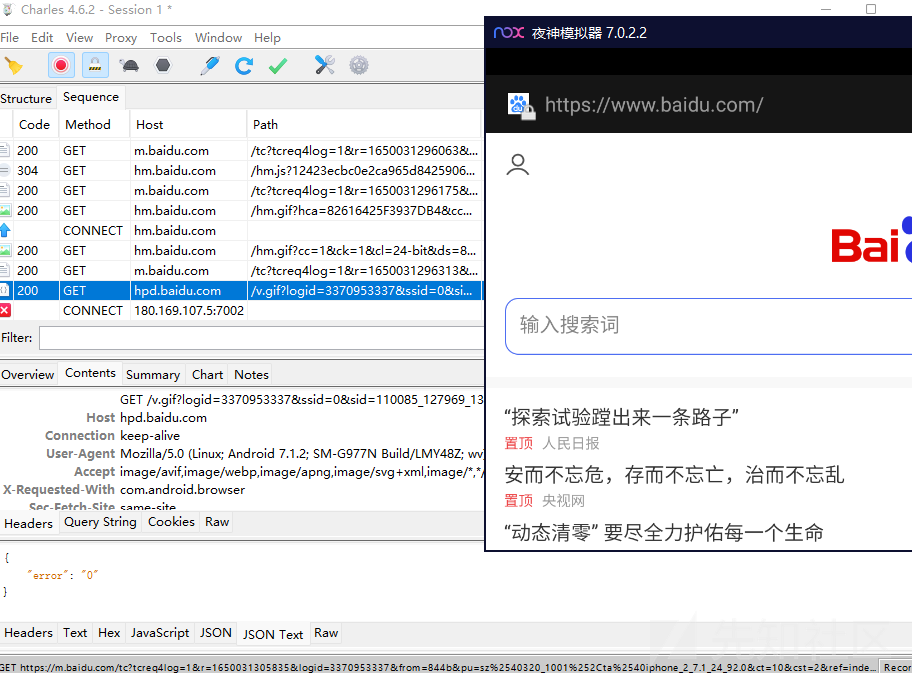Switch to the Structure tab
The width and height of the screenshot is (912, 673).
[26, 99]
